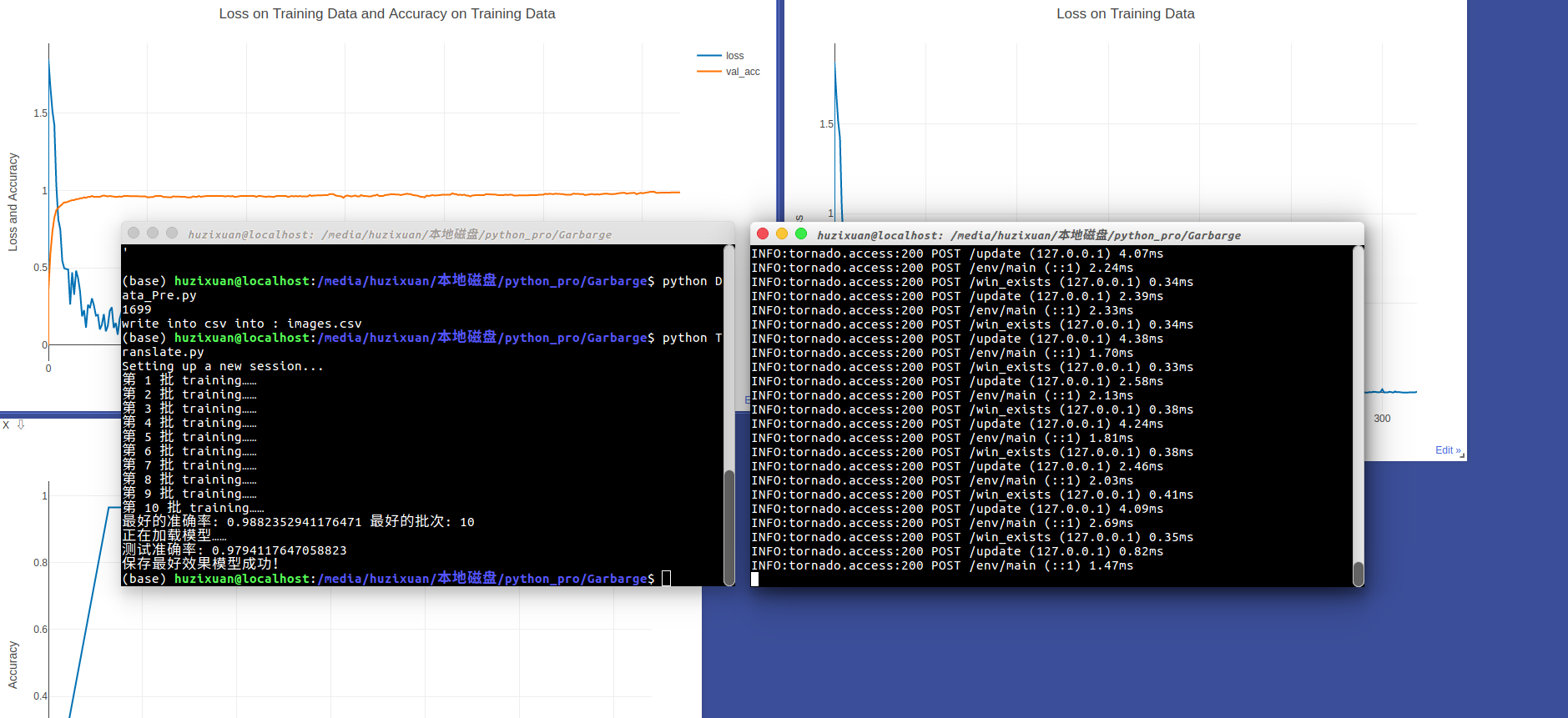The height and width of the screenshot is (718, 1568).
Task: Click title 'Loss on Training Data and Accuracy on Training Data'
Action: pos(387,13)
